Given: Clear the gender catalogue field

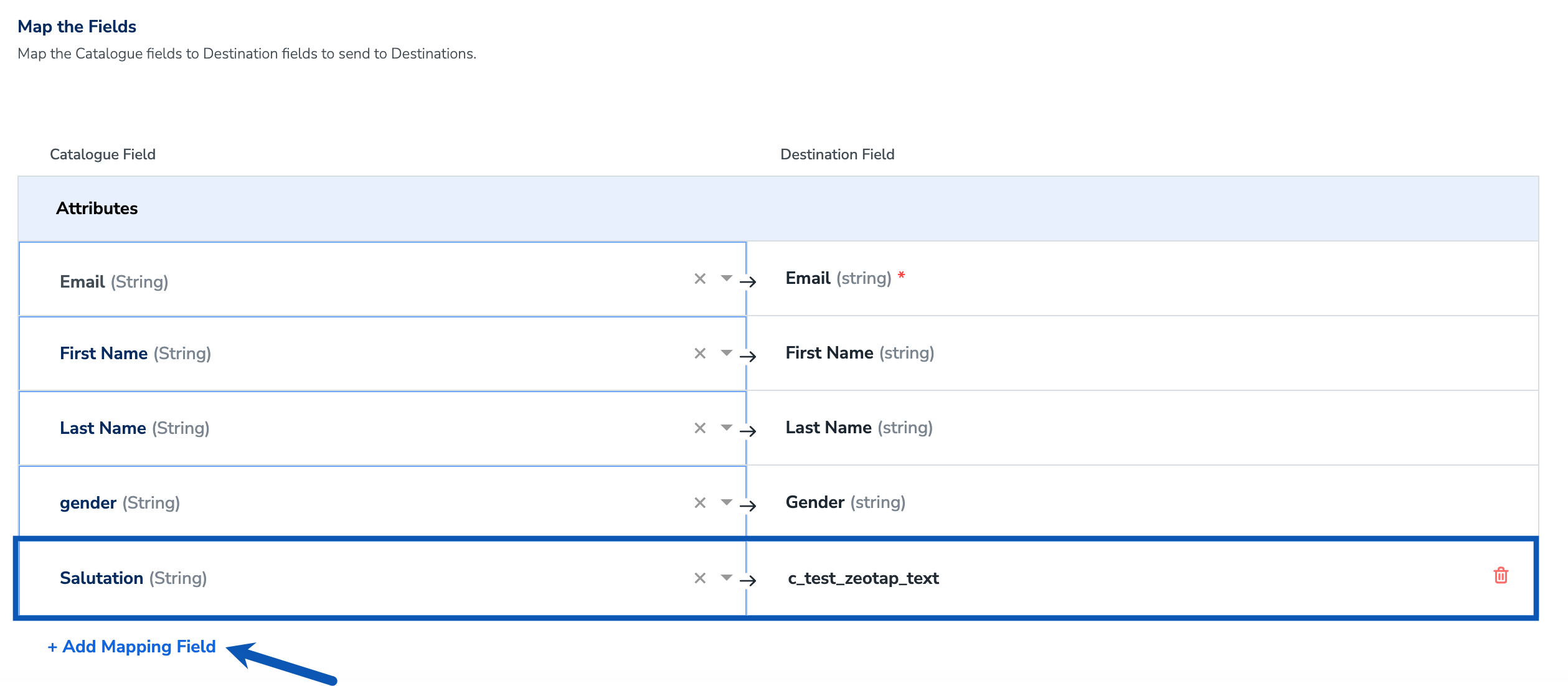Looking at the screenshot, I should coord(700,503).
